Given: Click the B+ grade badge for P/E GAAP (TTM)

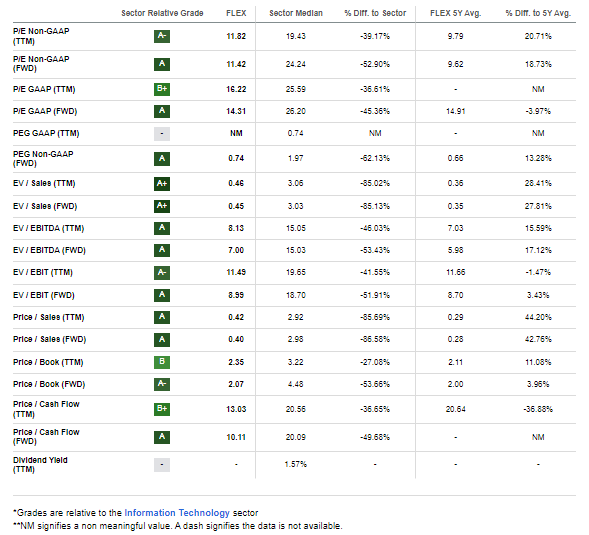Looking at the screenshot, I should coord(162,89).
